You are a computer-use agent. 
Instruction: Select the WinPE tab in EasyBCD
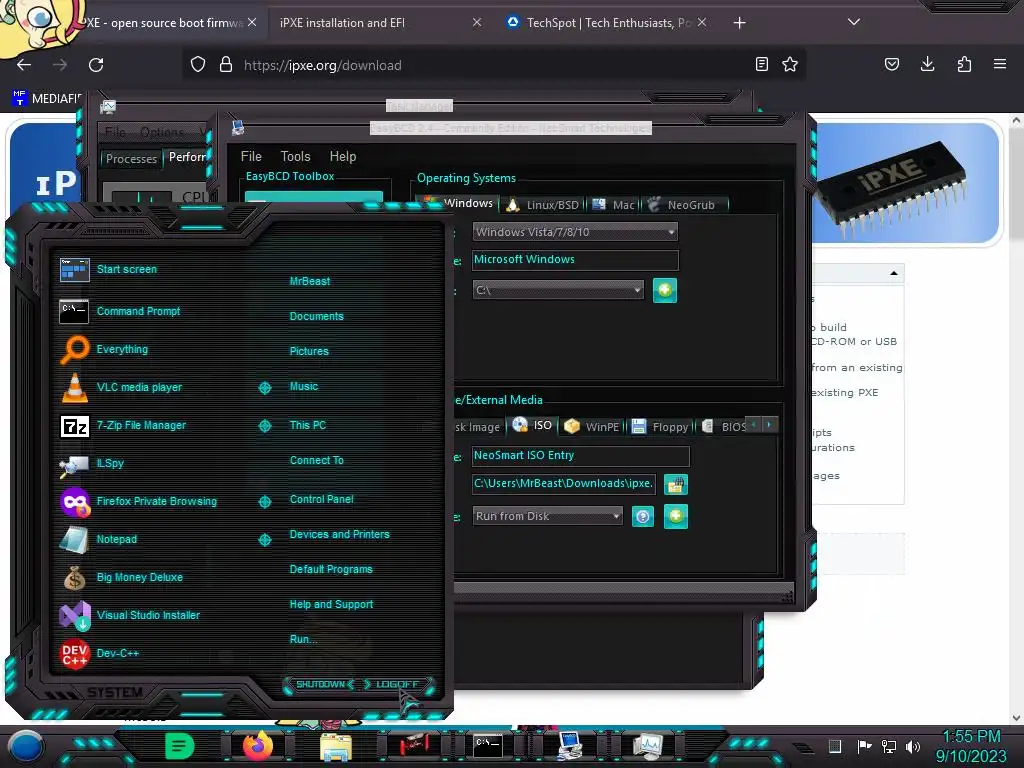point(592,427)
